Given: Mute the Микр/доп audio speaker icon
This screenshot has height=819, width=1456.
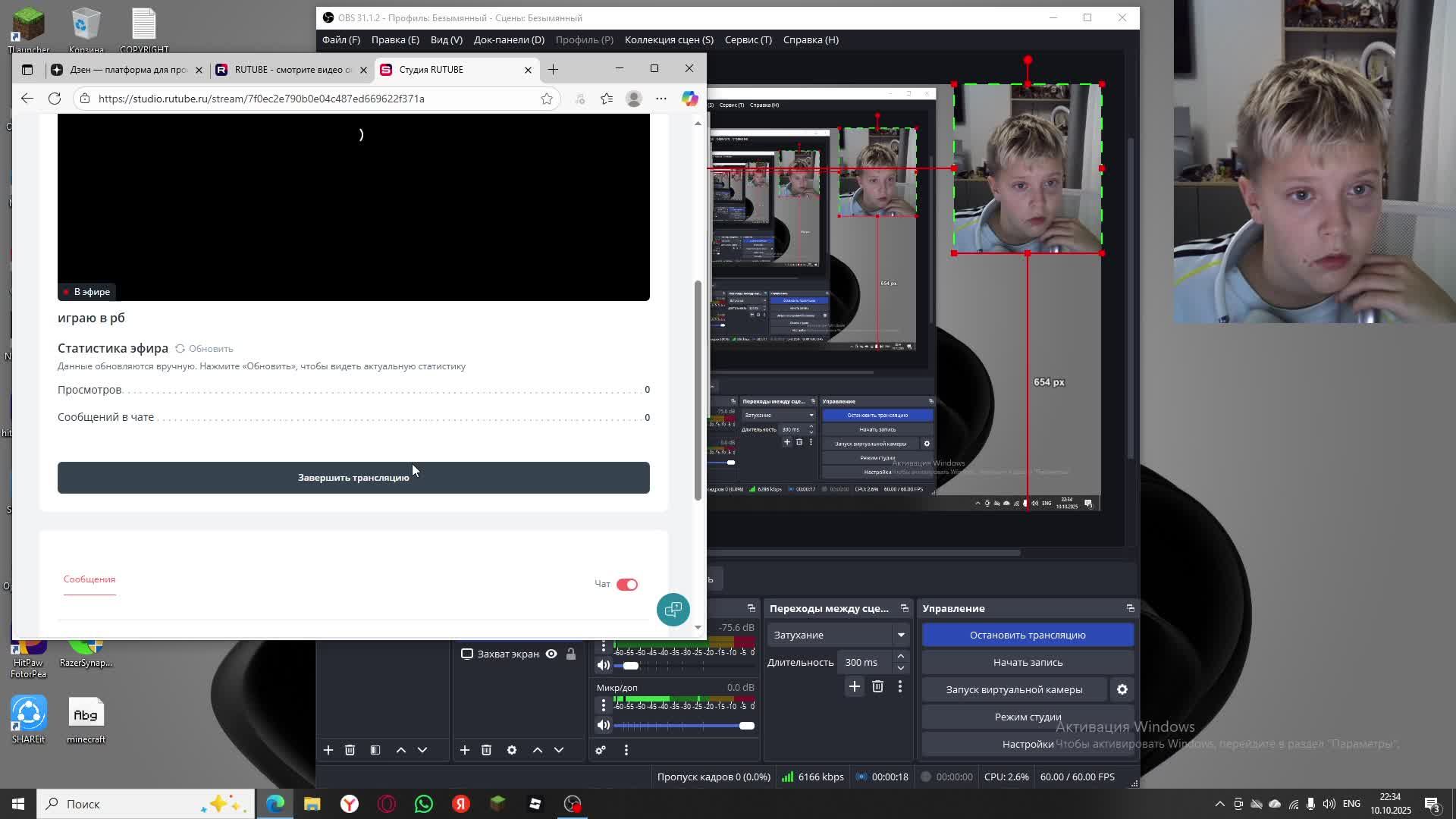Looking at the screenshot, I should coord(604,725).
